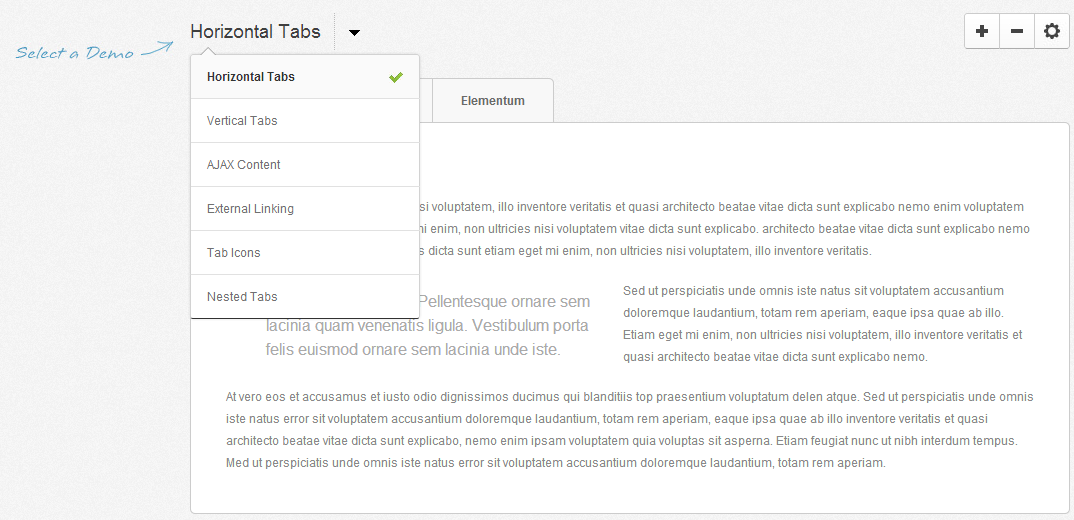Pick the External Linking demo entry
This screenshot has width=1074, height=520.
[x=250, y=209]
